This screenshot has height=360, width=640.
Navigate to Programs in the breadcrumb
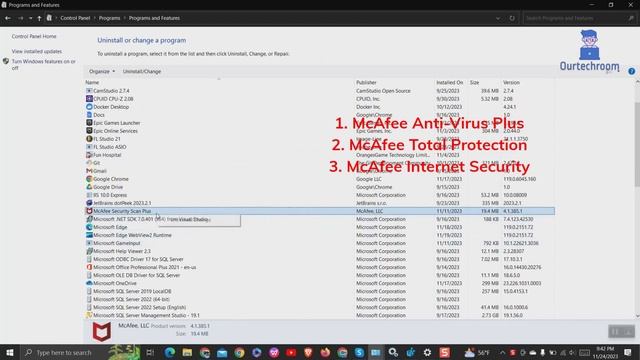coord(109,18)
